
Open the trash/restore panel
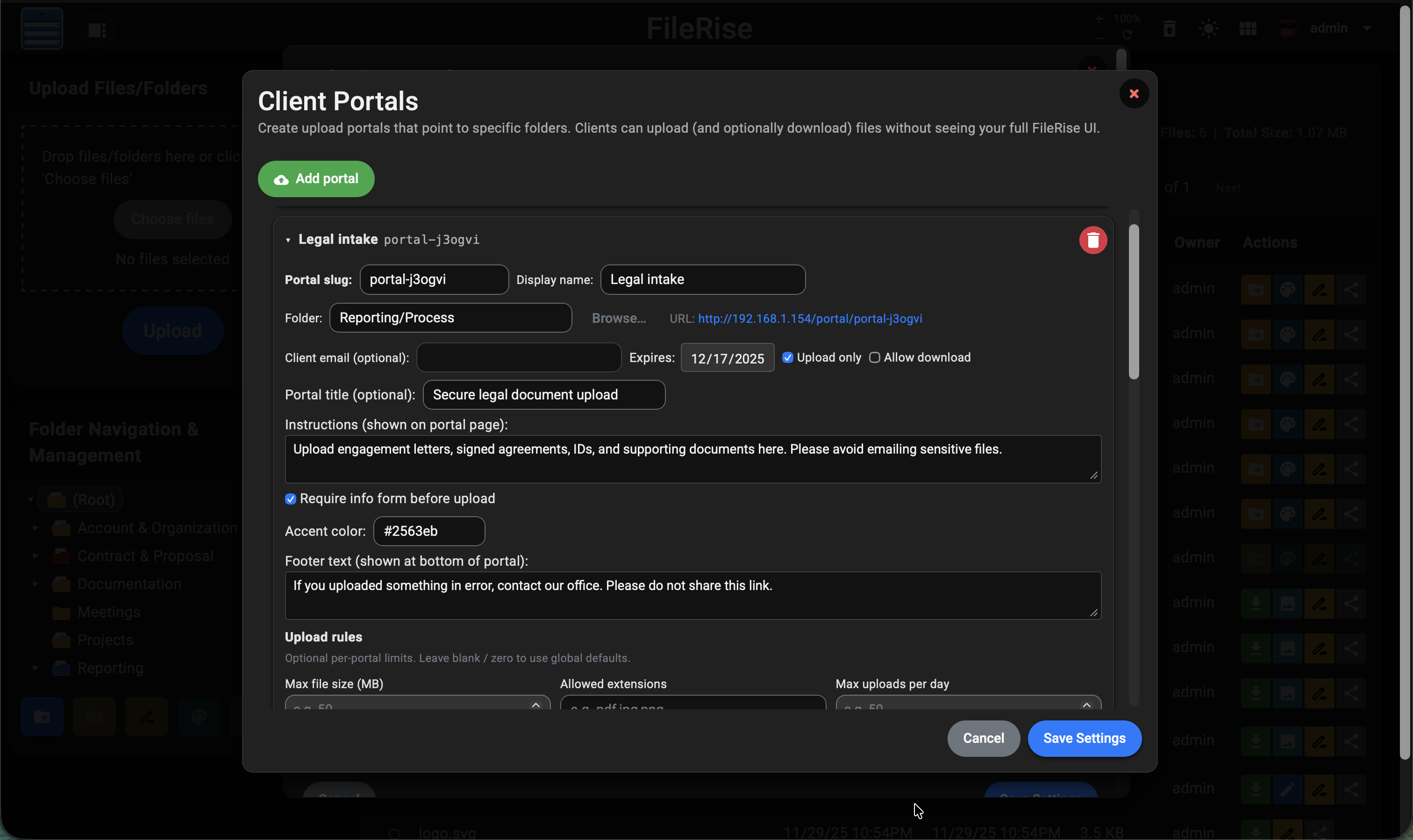[x=1170, y=28]
